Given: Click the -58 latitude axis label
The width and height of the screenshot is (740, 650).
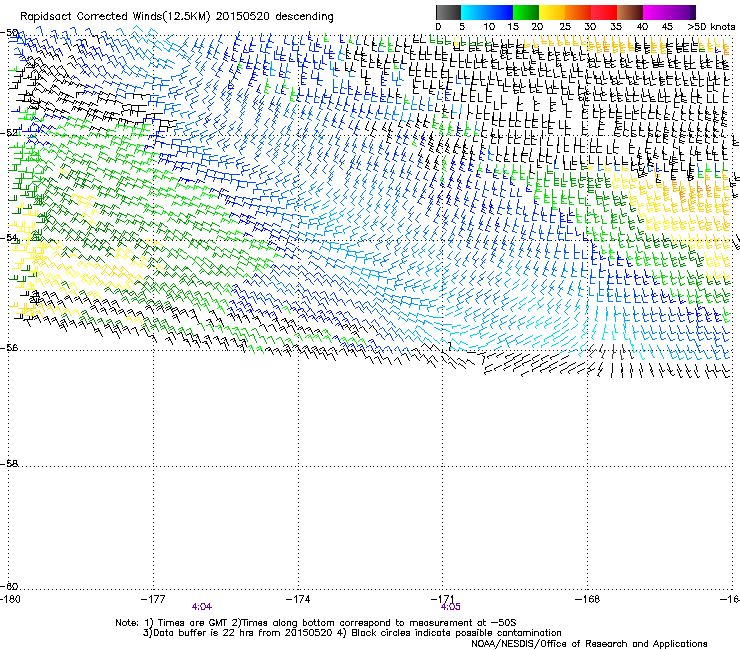Looking at the screenshot, I should pos(9,464).
